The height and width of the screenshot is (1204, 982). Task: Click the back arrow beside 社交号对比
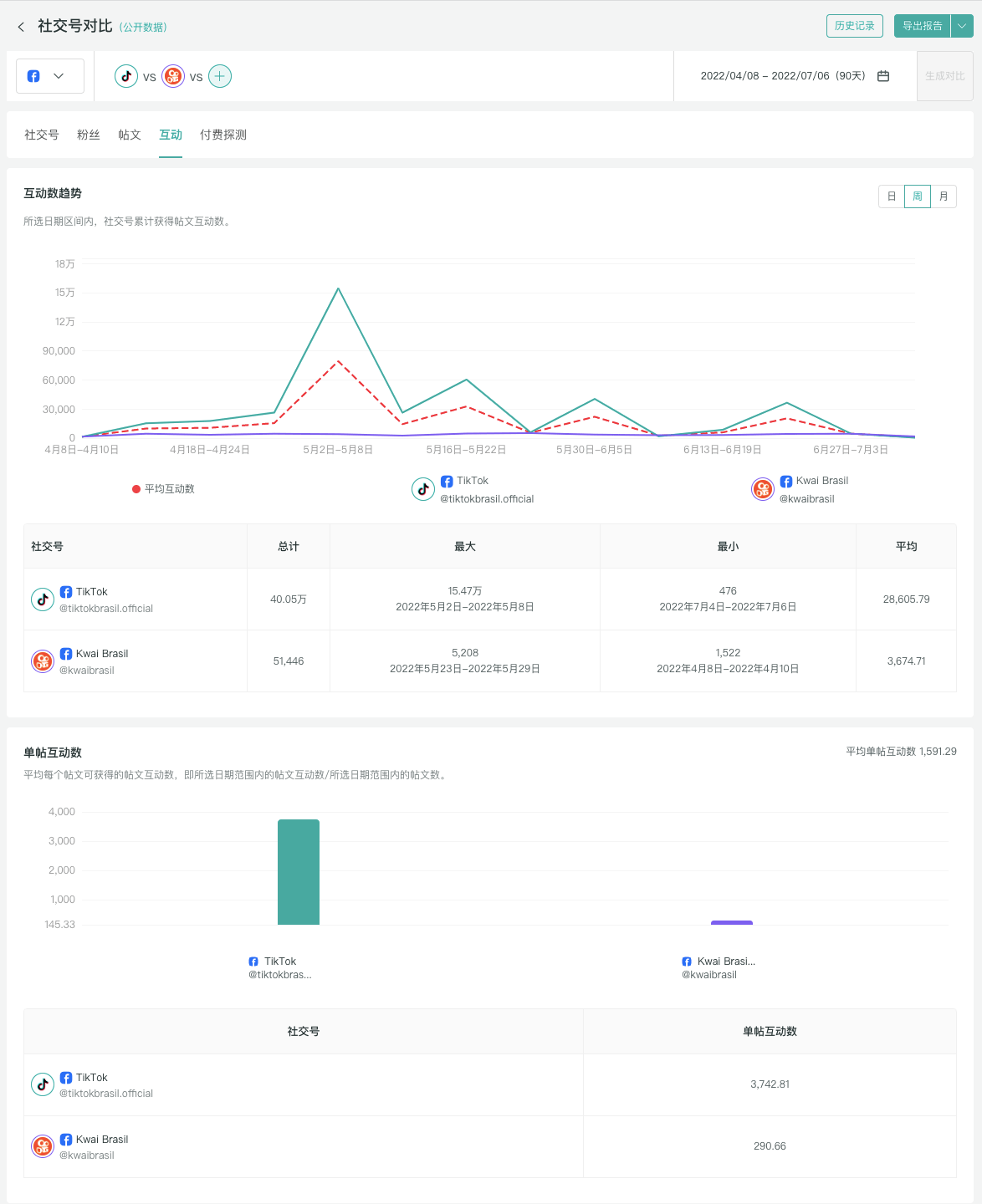point(21,27)
